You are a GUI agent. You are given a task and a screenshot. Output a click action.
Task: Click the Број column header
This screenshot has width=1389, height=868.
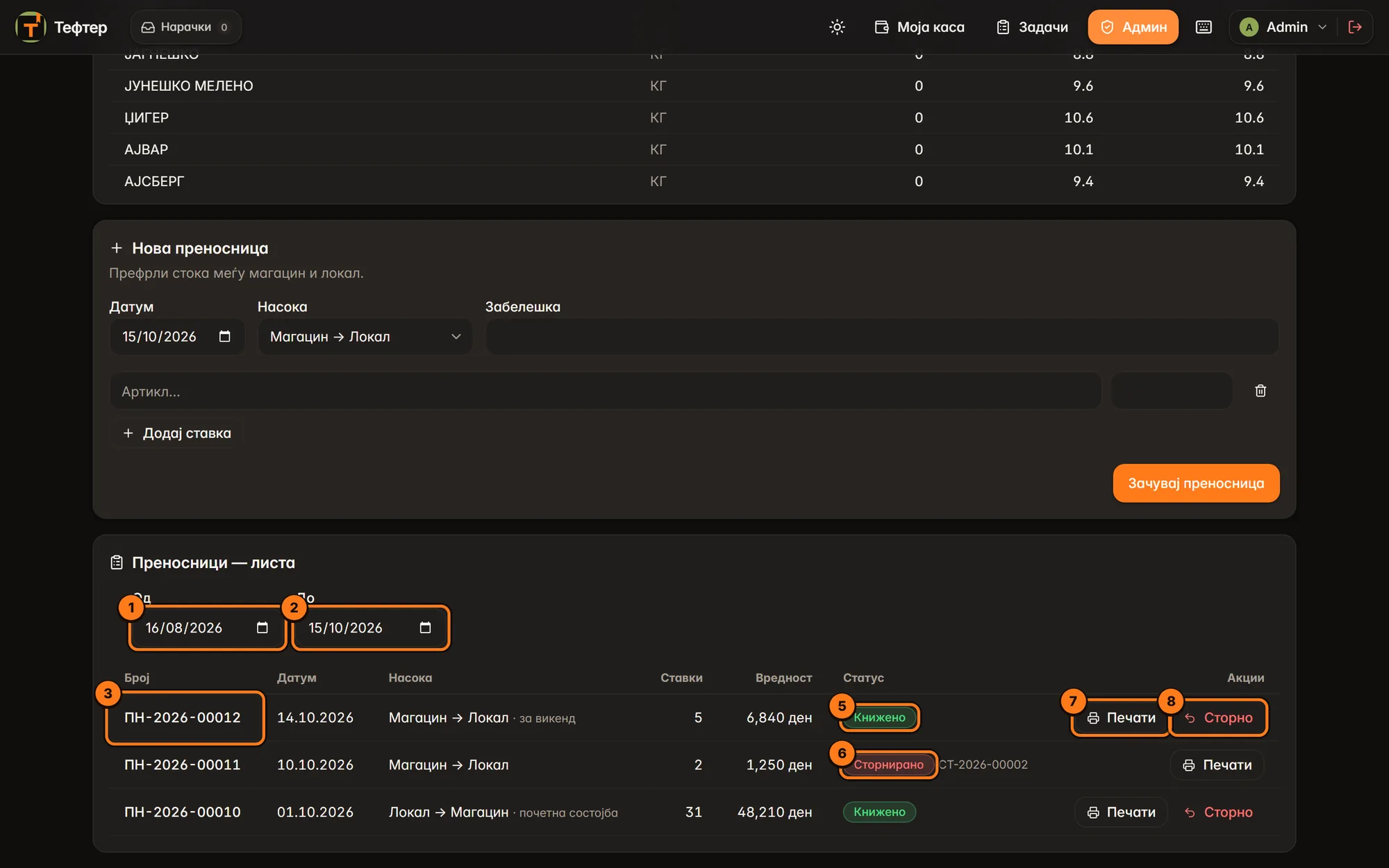coord(137,678)
